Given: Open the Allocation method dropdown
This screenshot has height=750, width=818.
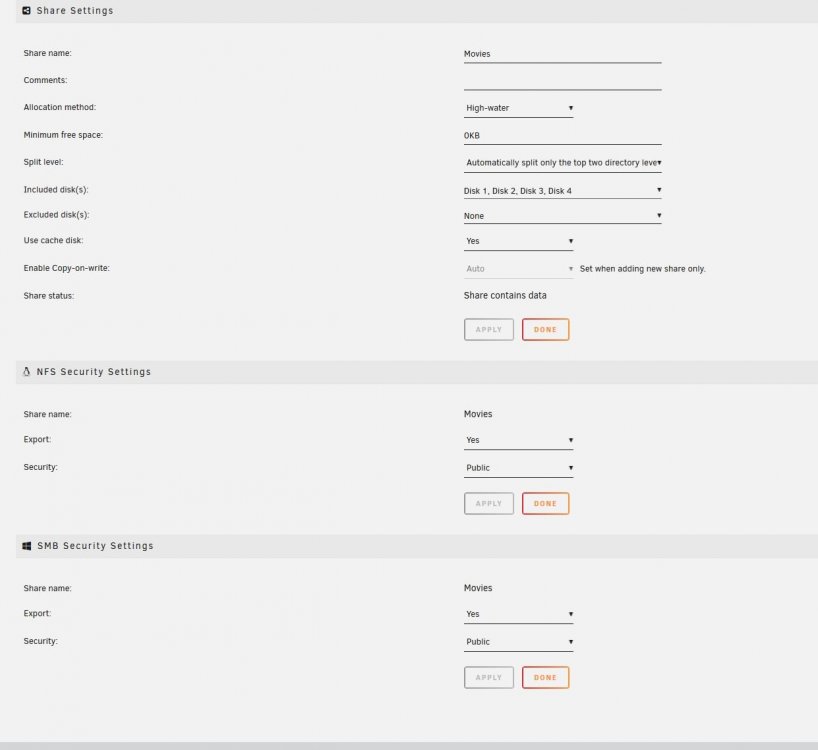Looking at the screenshot, I should pyautogui.click(x=519, y=108).
